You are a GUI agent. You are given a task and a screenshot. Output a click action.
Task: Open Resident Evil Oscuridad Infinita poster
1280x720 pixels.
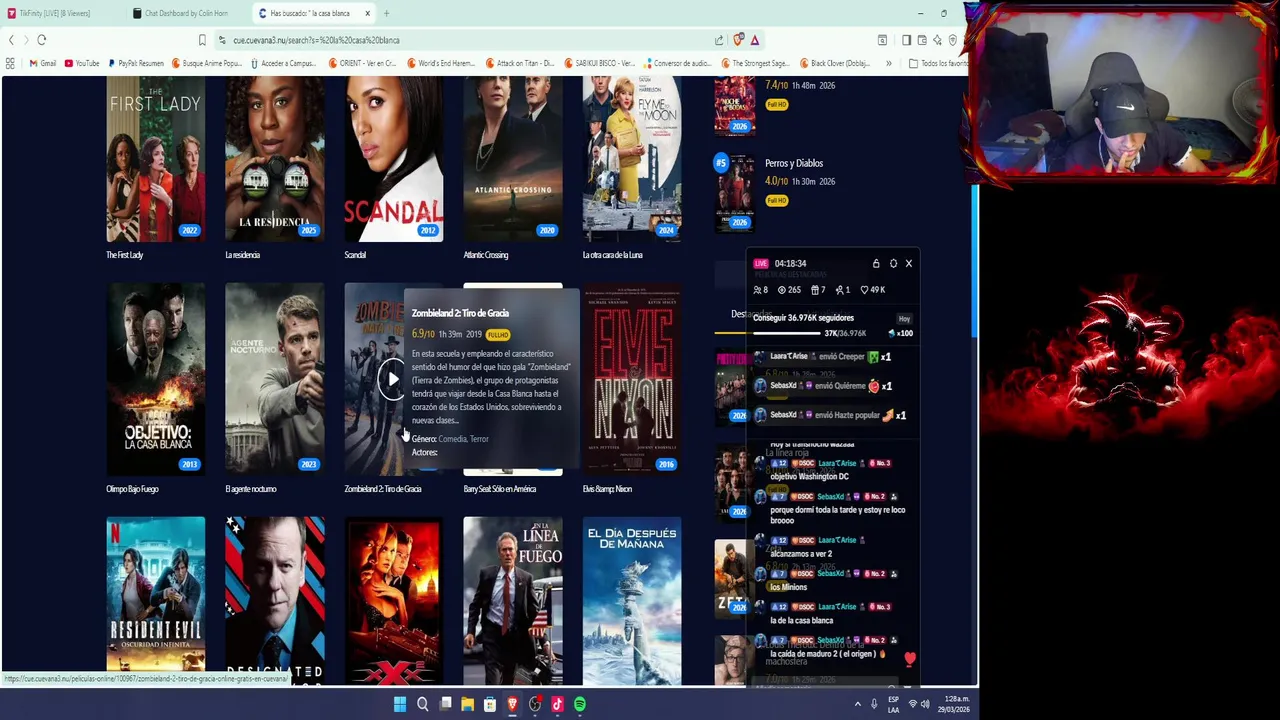click(x=156, y=601)
